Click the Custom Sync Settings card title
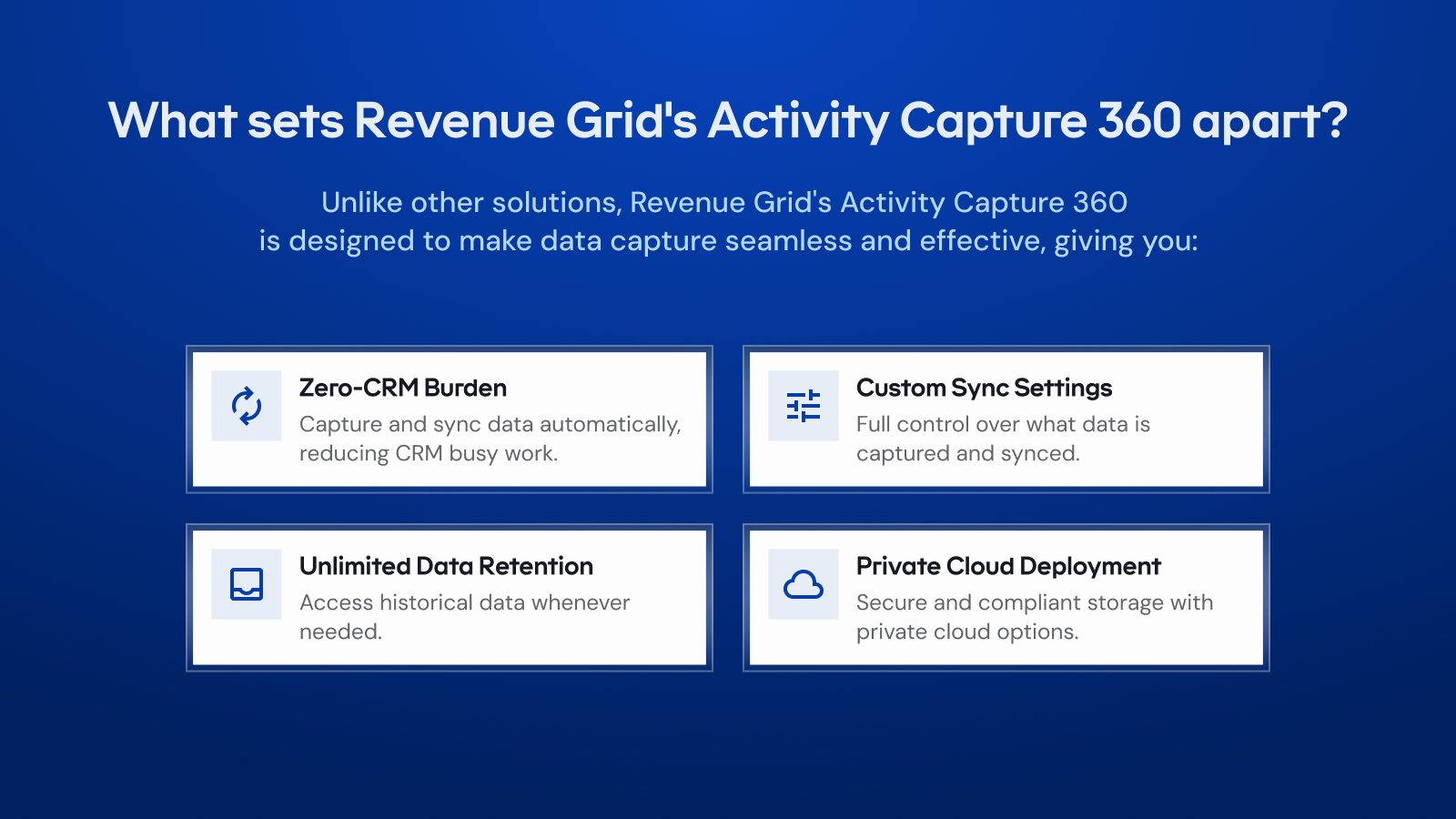Screen dimensions: 1456x819 [x=984, y=388]
